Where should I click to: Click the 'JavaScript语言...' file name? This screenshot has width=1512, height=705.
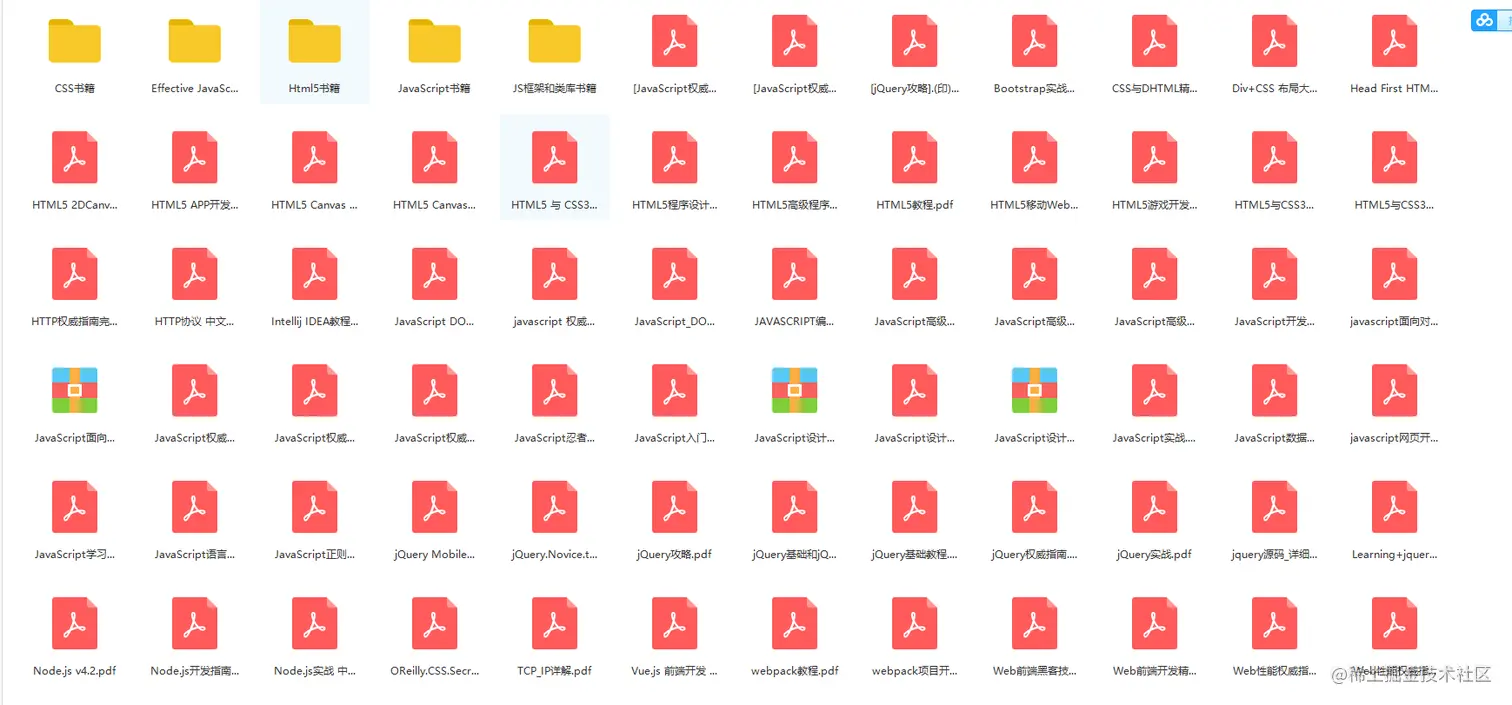coord(195,554)
